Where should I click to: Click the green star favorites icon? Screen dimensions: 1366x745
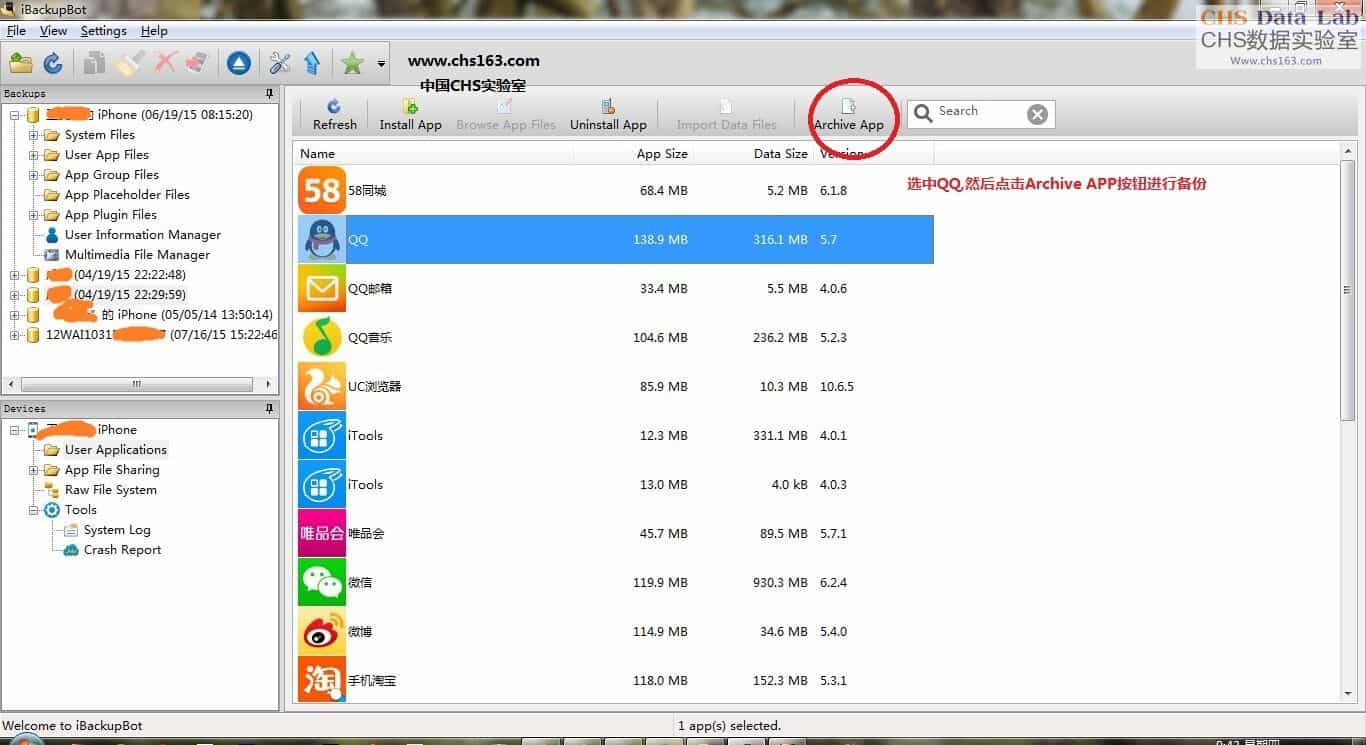tap(352, 63)
